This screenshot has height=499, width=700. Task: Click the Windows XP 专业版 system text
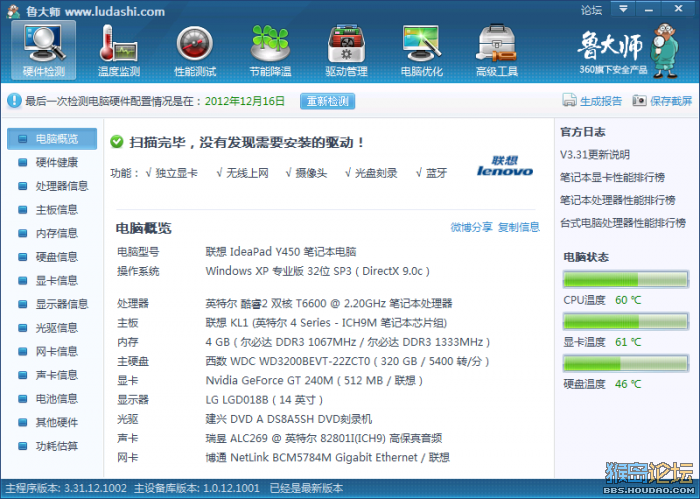317,271
